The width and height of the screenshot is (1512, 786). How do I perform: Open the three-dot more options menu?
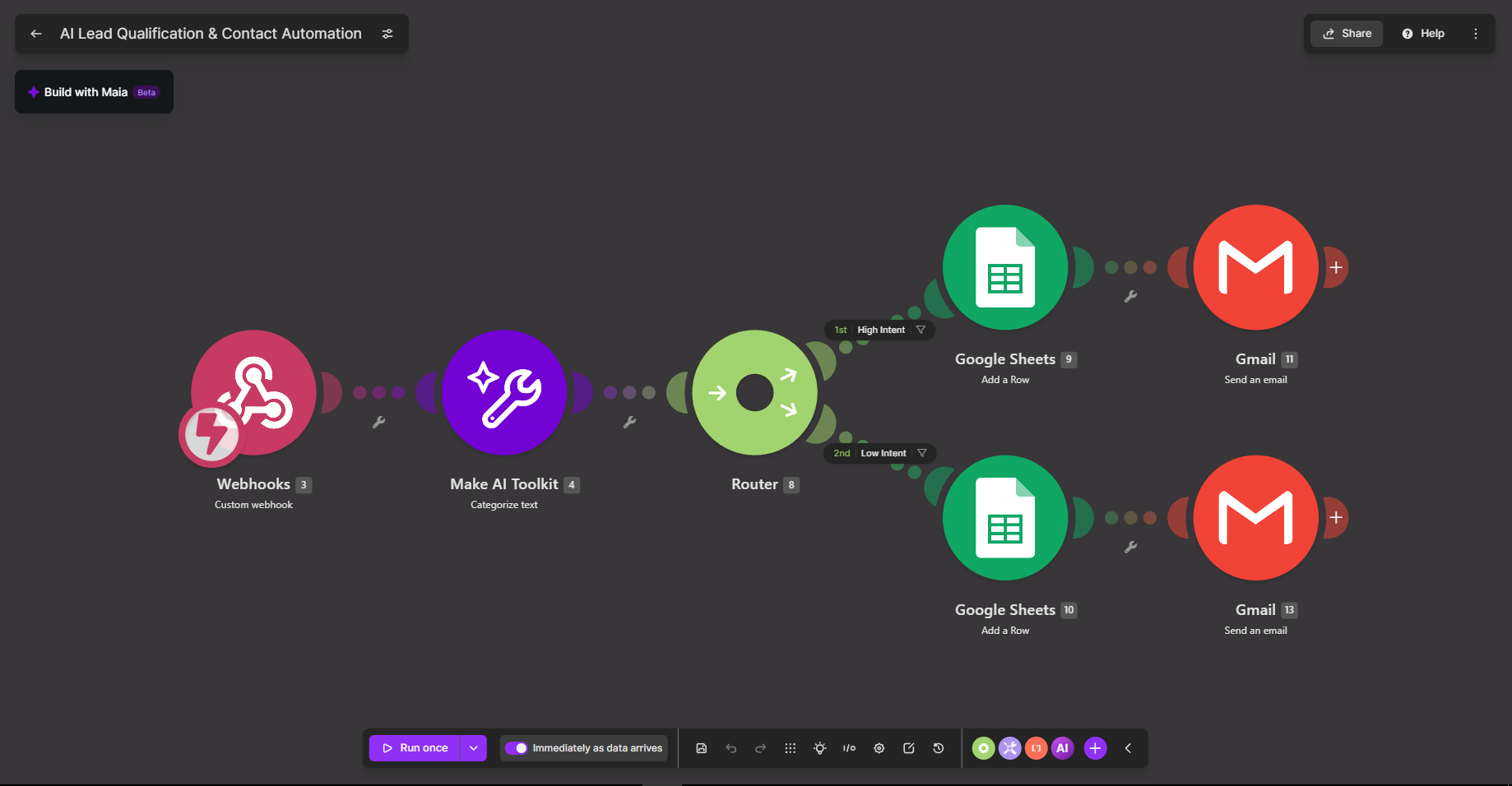[x=1476, y=34]
